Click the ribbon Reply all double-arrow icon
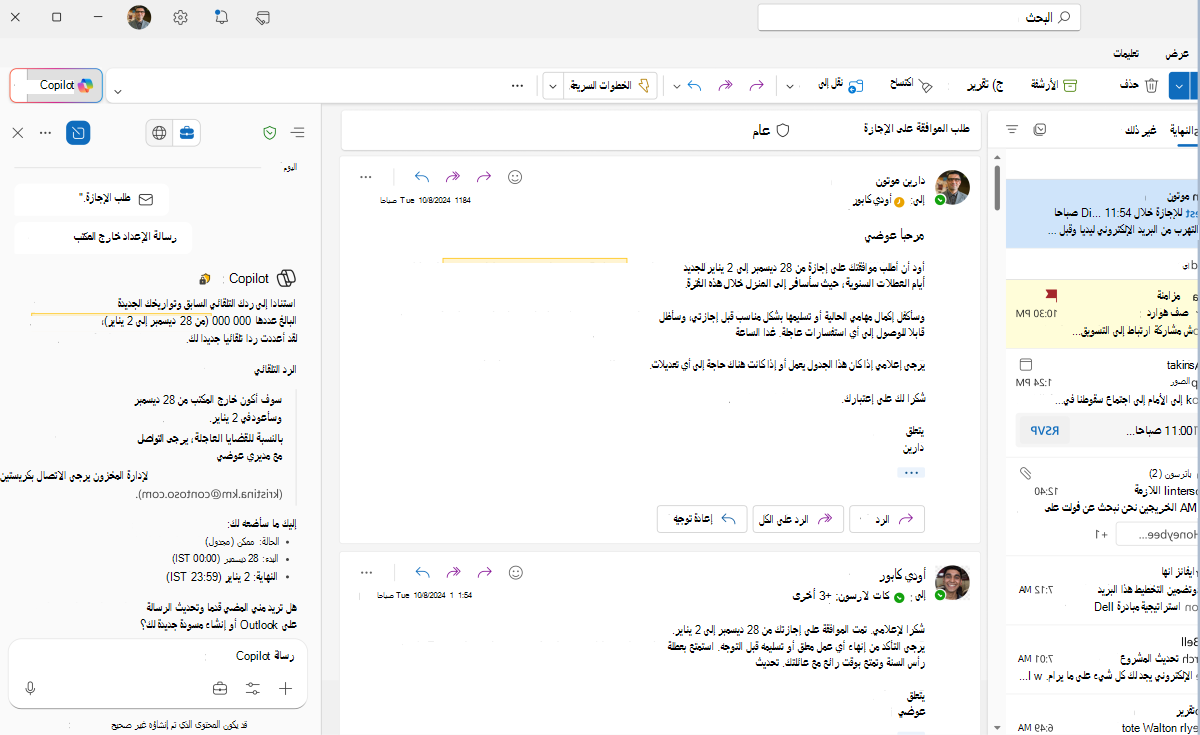 tap(726, 86)
